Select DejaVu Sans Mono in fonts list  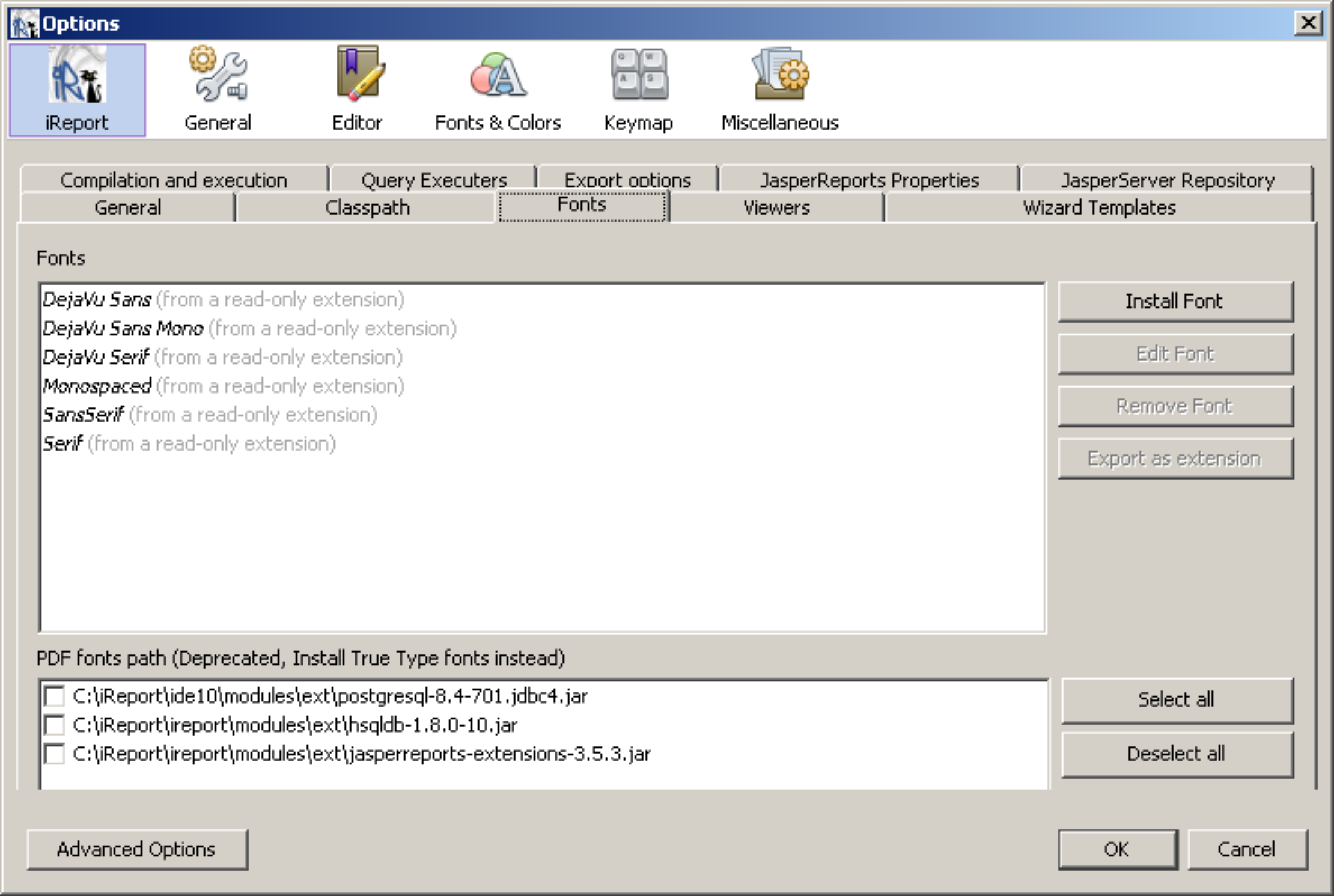coord(123,329)
